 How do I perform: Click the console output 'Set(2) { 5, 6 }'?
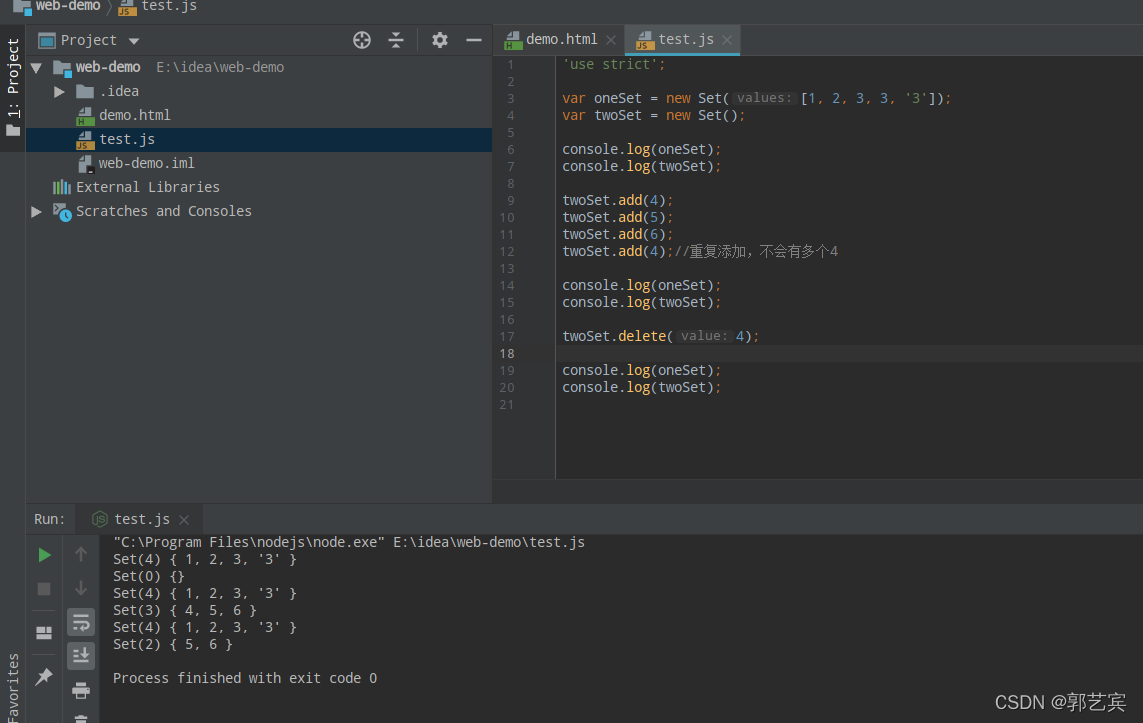click(173, 644)
